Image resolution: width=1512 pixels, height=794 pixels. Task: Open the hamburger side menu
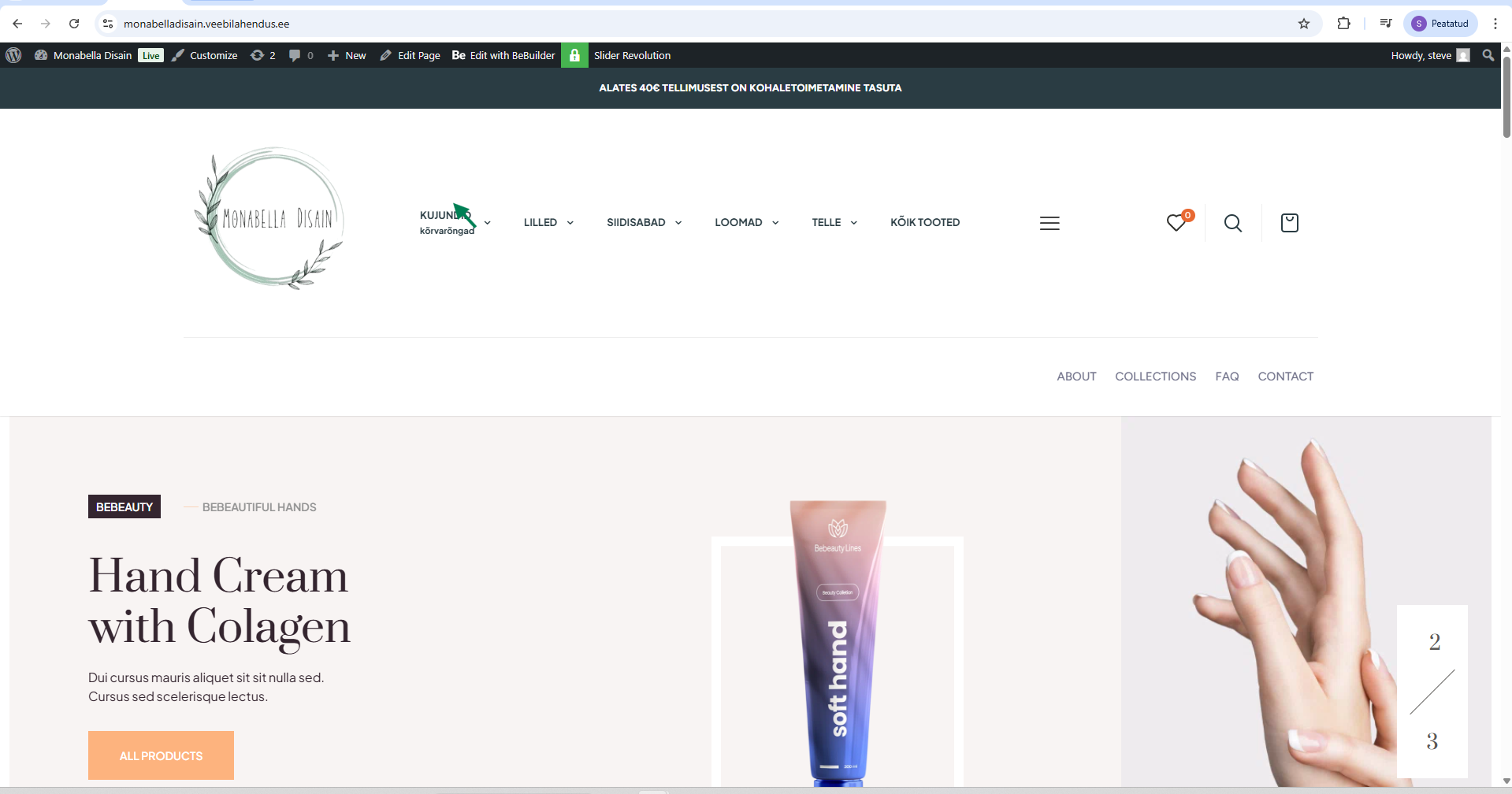pos(1049,224)
